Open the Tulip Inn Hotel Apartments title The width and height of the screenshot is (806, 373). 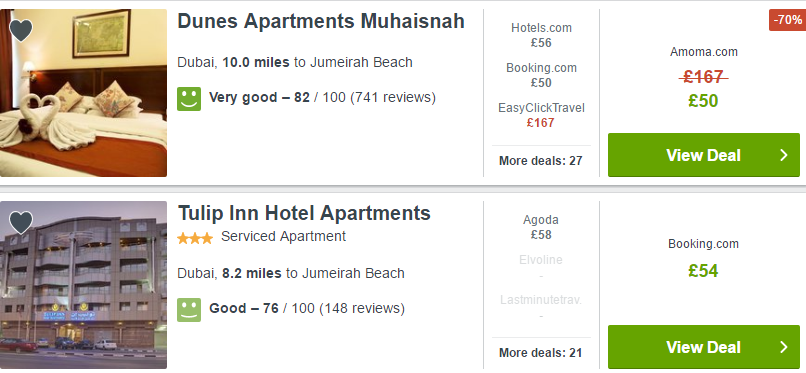click(x=304, y=213)
